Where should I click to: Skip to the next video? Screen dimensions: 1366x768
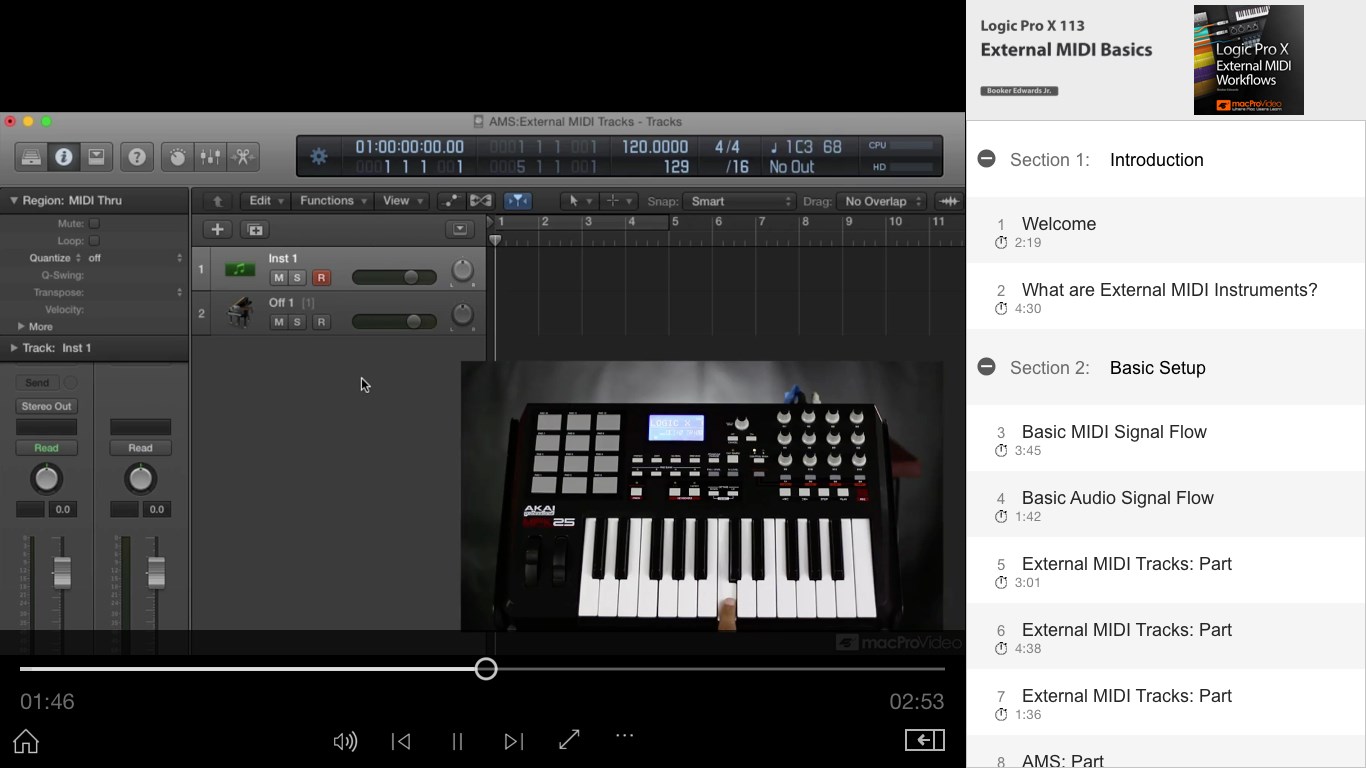point(514,741)
